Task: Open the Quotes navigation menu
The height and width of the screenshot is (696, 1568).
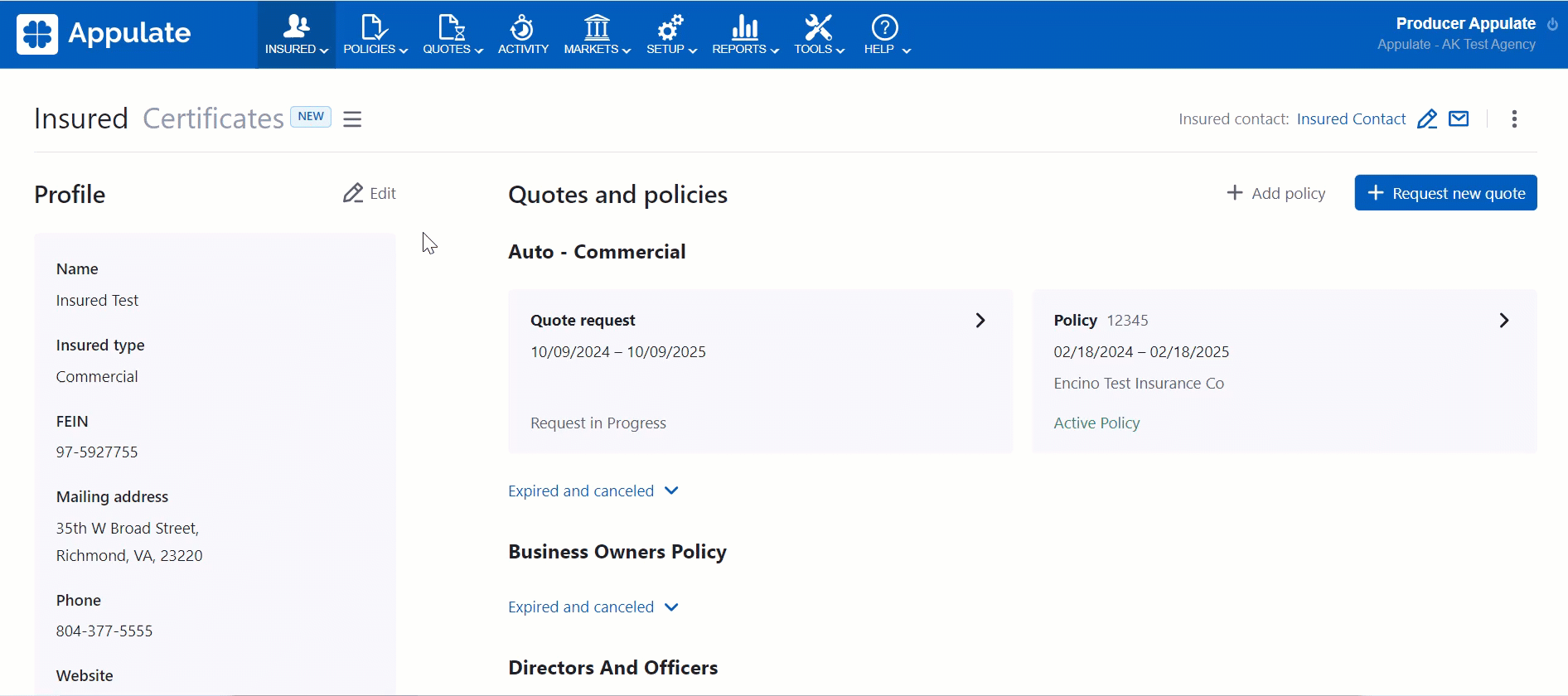Action: pyautogui.click(x=452, y=35)
